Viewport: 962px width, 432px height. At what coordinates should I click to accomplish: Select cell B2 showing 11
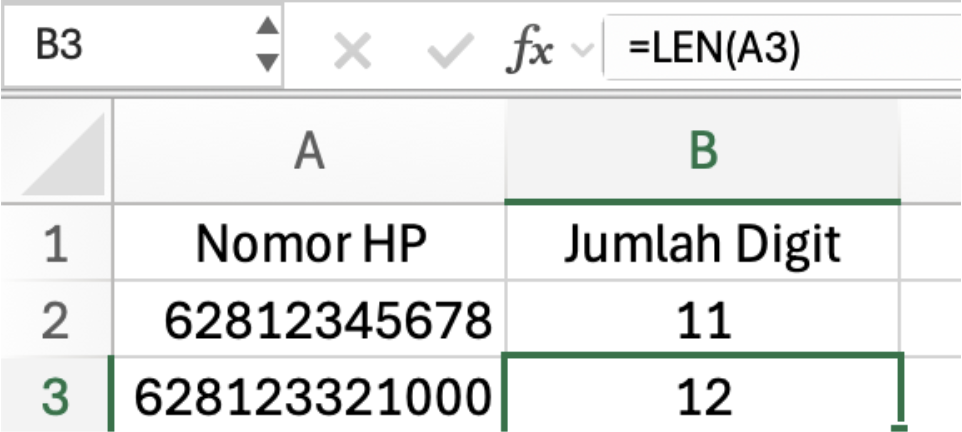[703, 320]
